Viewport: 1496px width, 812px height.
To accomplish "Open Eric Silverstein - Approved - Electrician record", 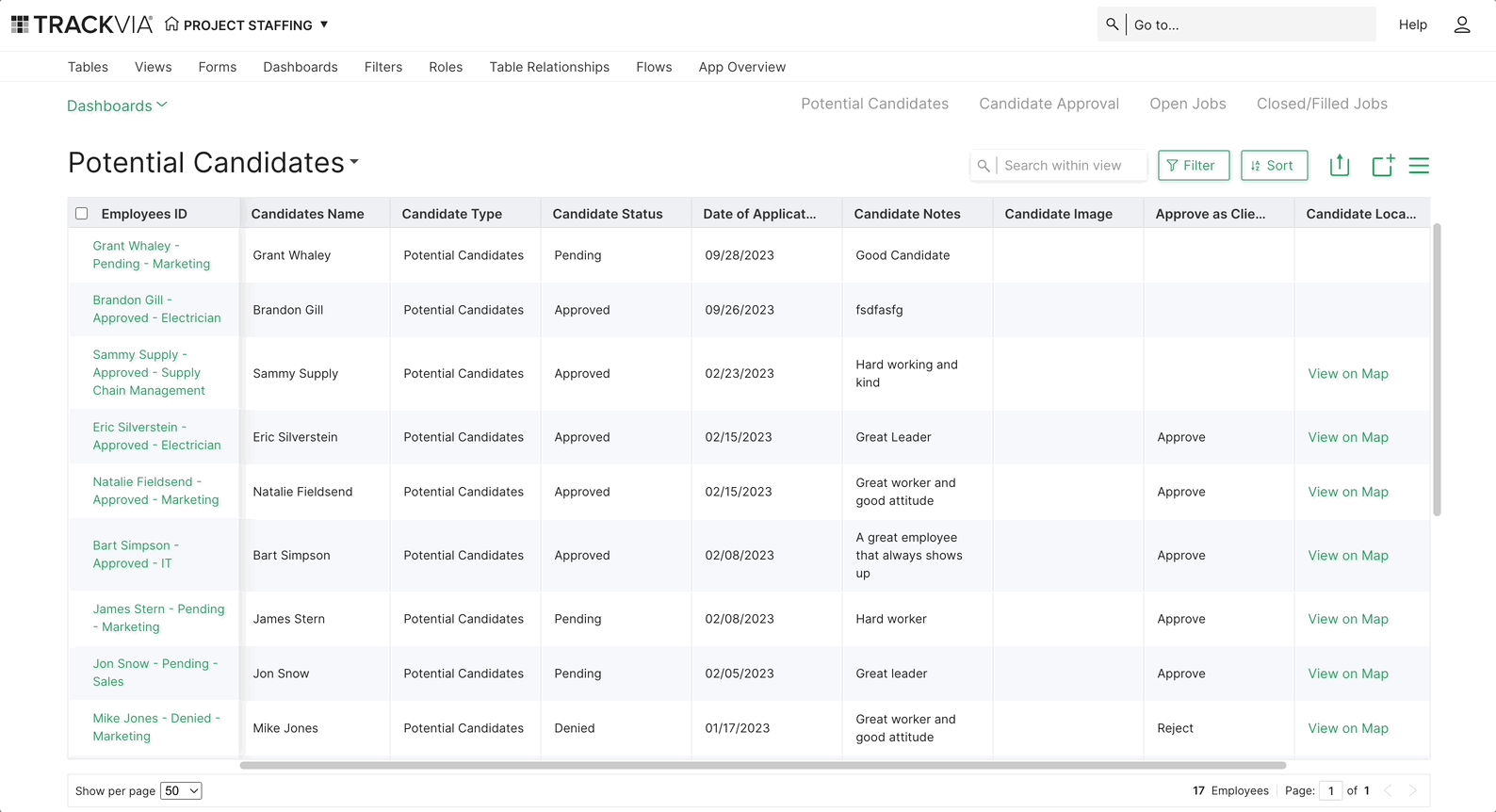I will (156, 436).
